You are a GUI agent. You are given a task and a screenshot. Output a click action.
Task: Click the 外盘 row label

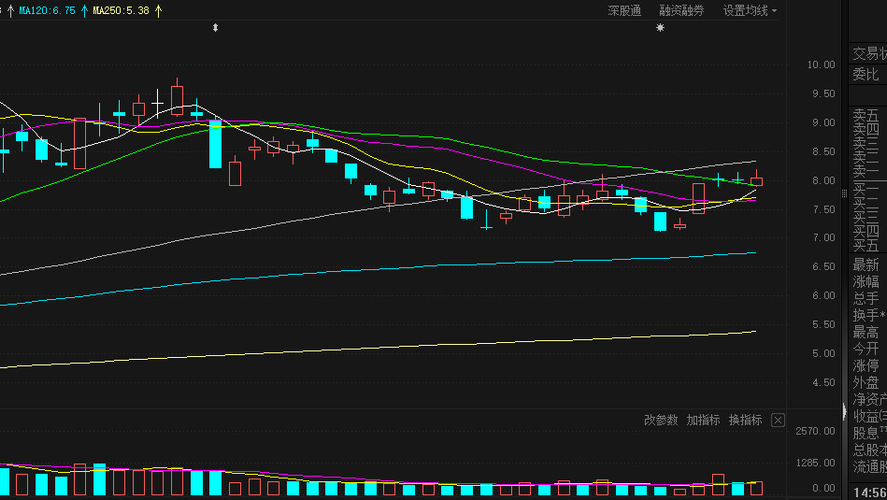(866, 382)
